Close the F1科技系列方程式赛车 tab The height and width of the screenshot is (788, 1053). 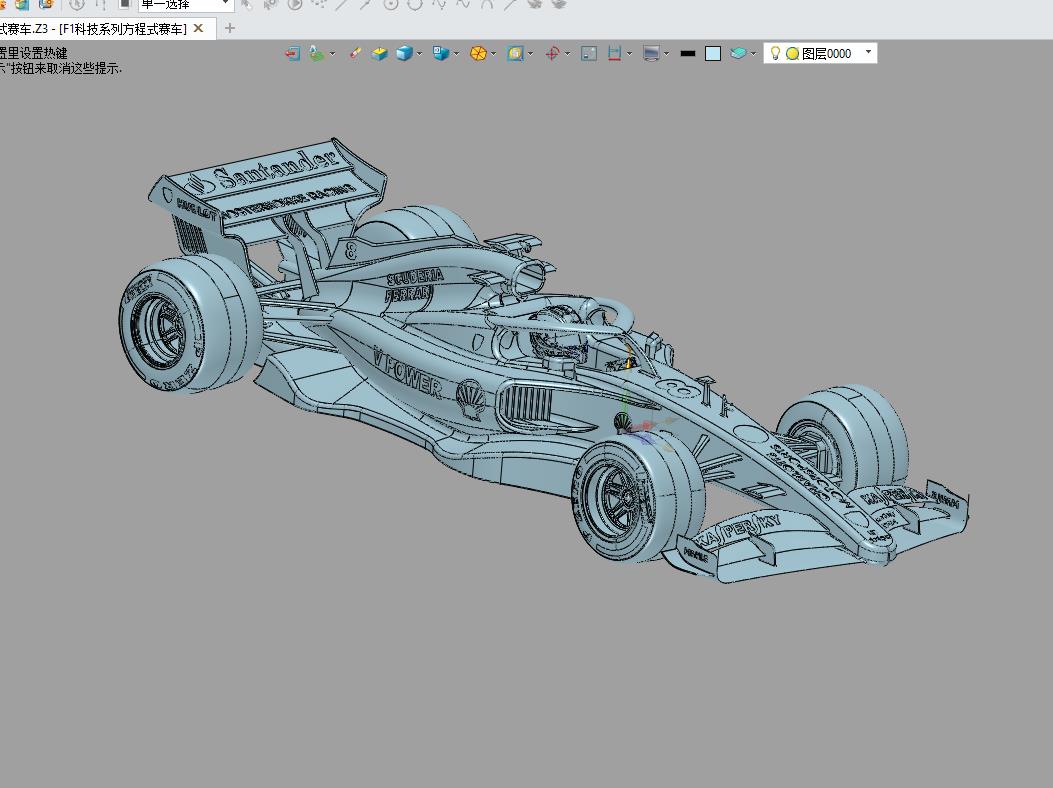198,28
